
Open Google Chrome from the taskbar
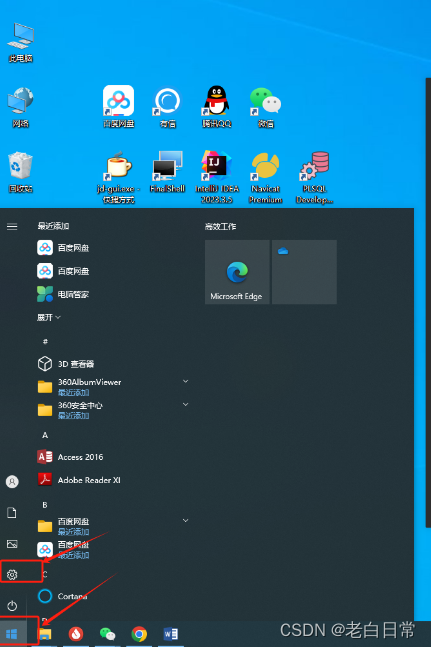(139, 634)
